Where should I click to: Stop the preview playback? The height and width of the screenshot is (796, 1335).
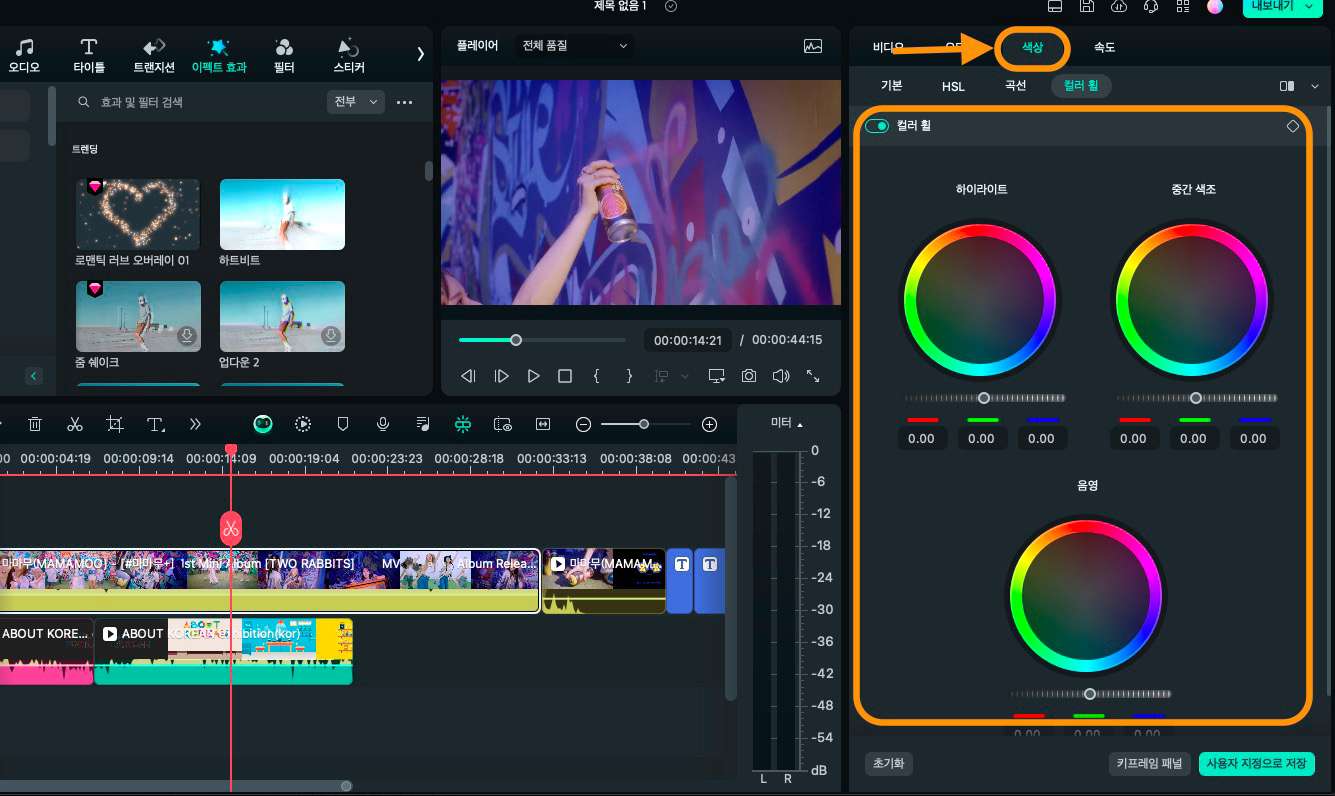[565, 376]
